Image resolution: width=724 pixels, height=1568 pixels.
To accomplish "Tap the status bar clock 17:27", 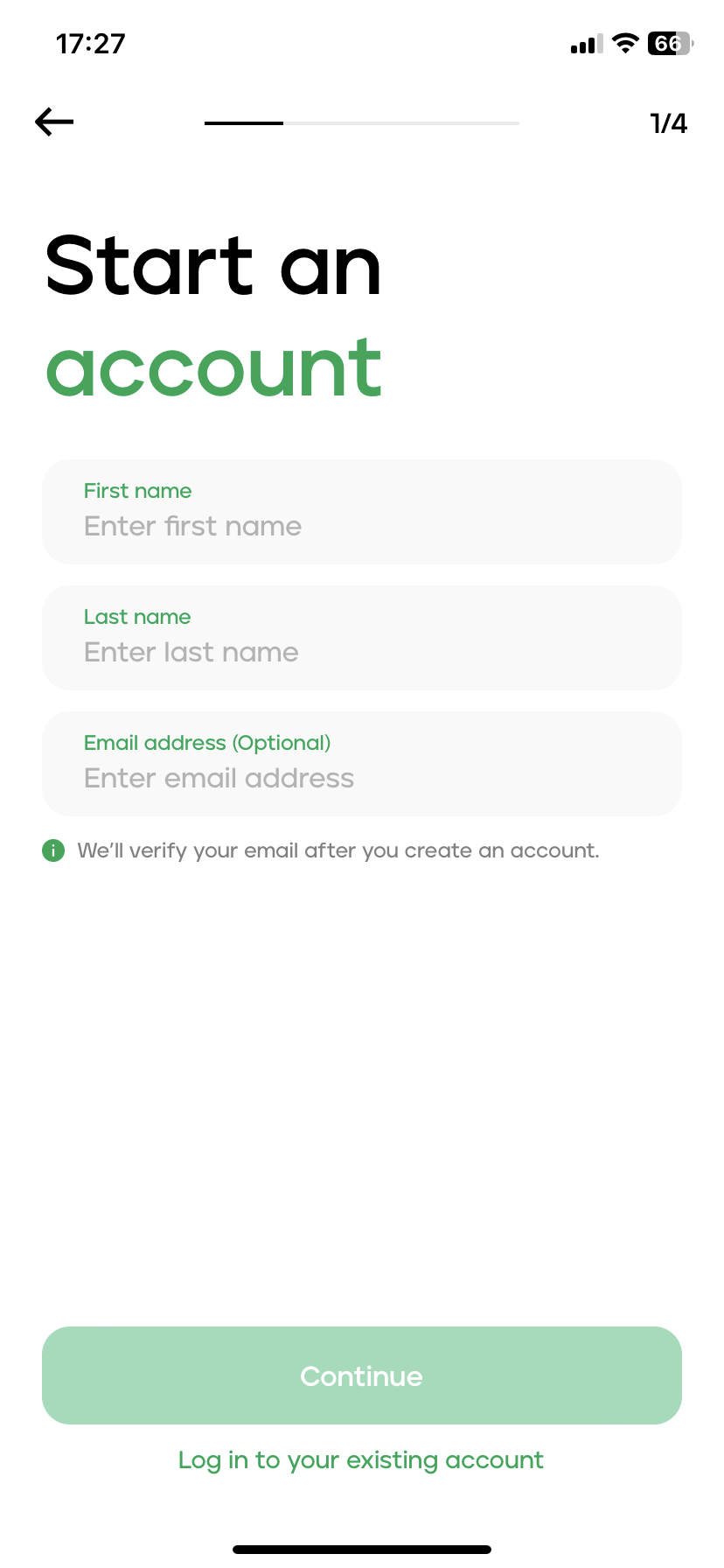I will (91, 44).
